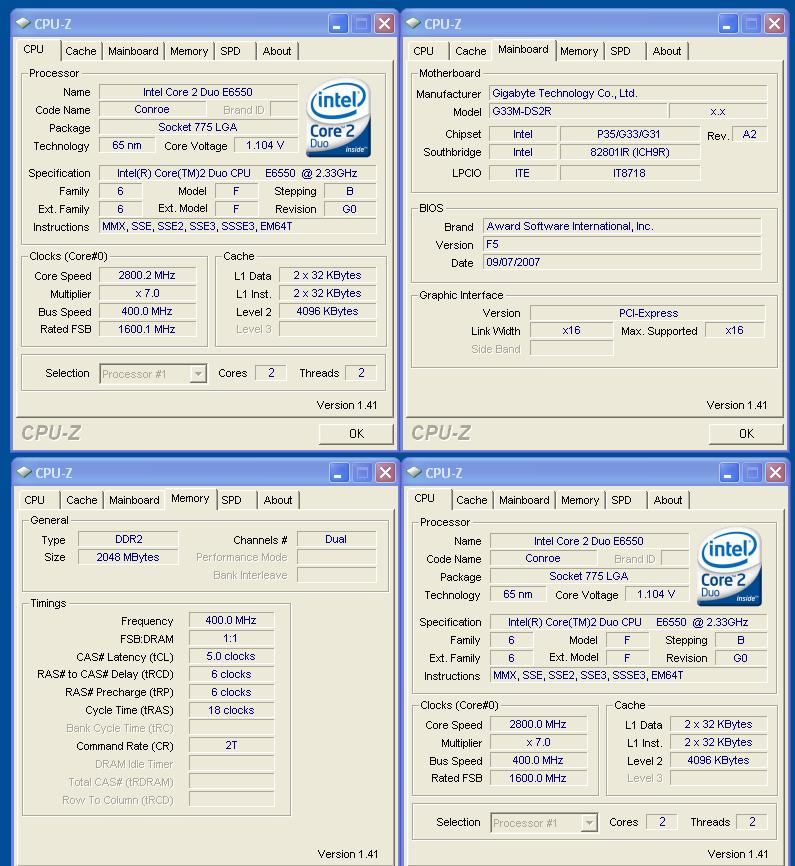Minimize the top-left CPU-Z window
The width and height of the screenshot is (795, 866).
coord(338,24)
